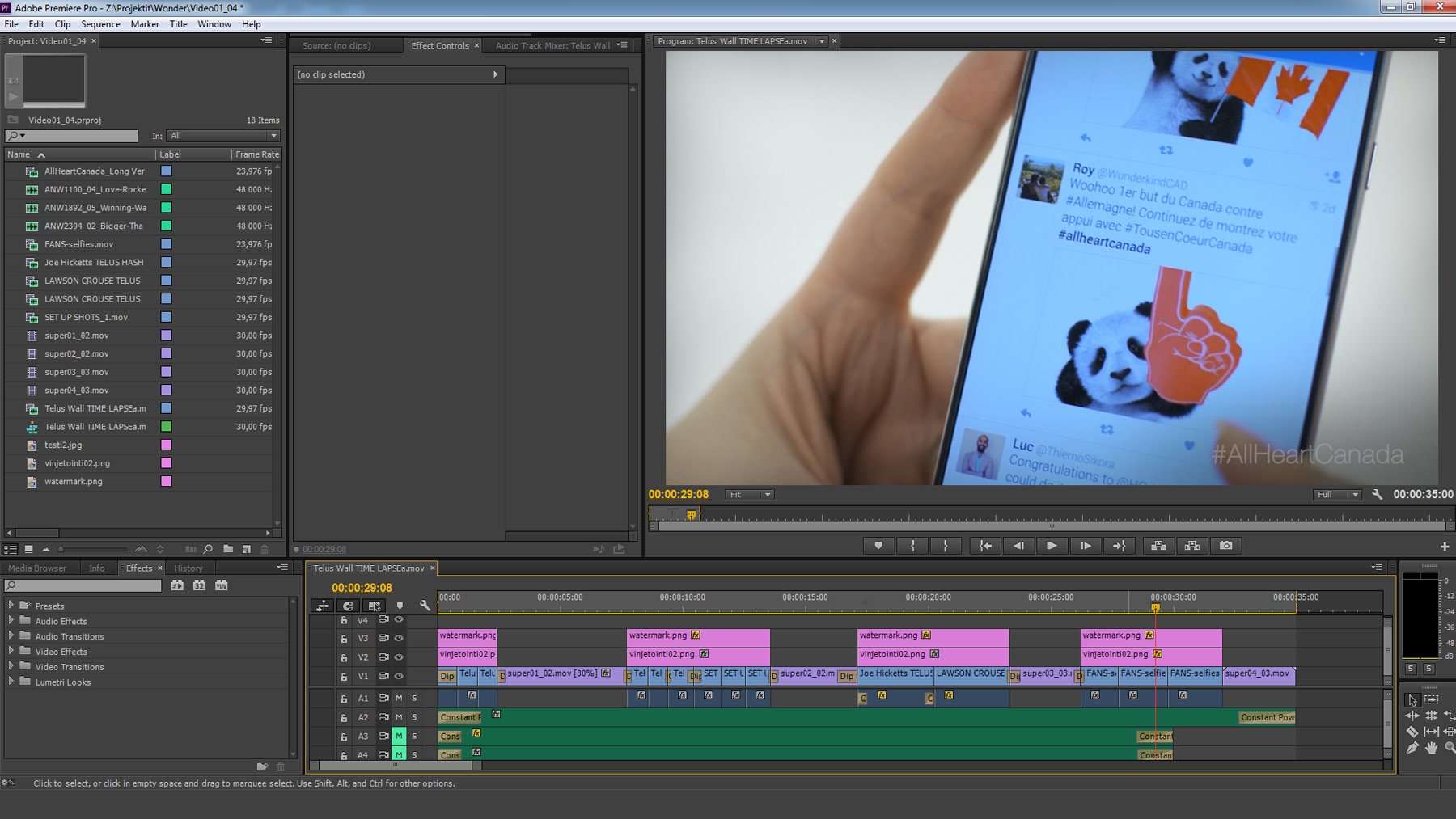Step back one frame

[1018, 546]
